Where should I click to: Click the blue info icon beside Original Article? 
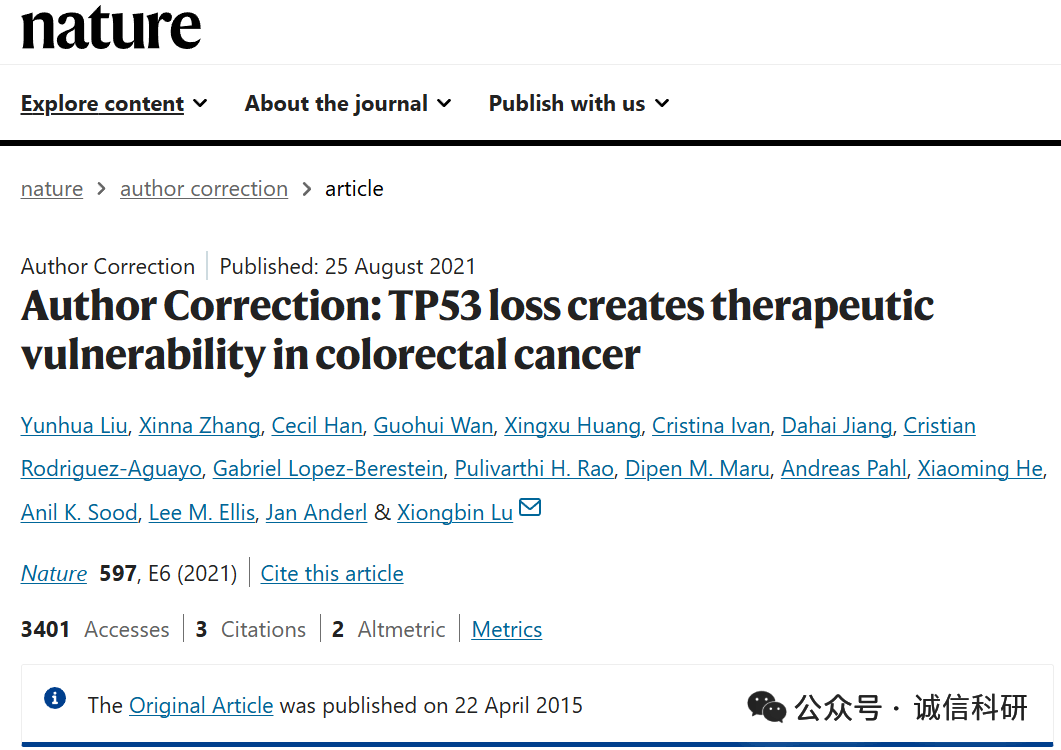[55, 698]
